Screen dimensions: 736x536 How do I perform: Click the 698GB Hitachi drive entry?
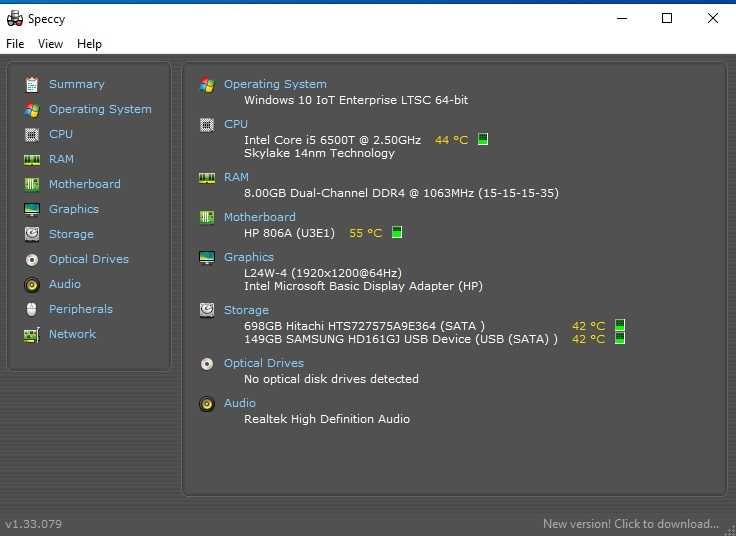point(364,326)
